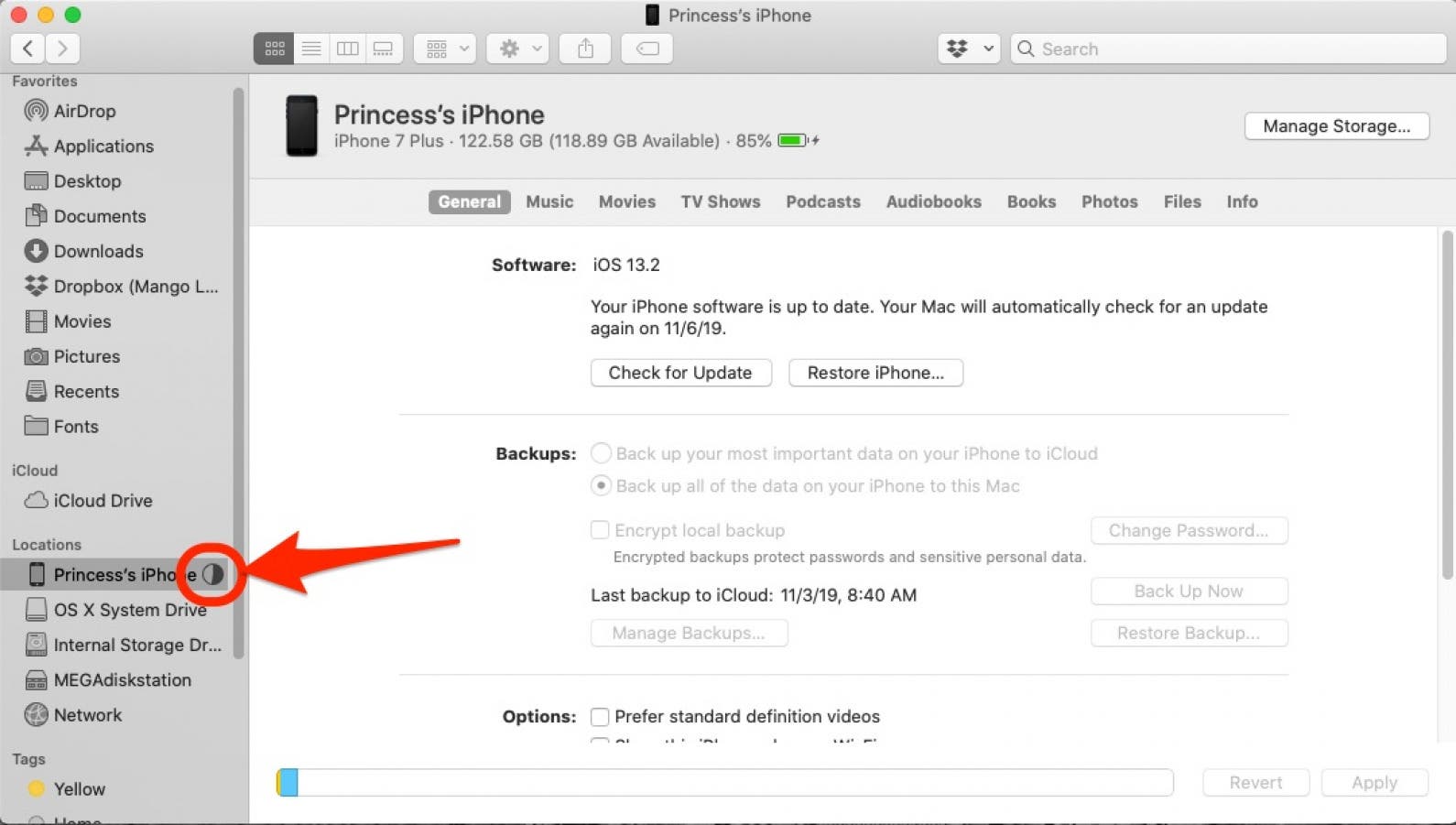1456x825 pixels.
Task: Open Internal Storage Dr... location
Action: pyautogui.click(x=124, y=645)
